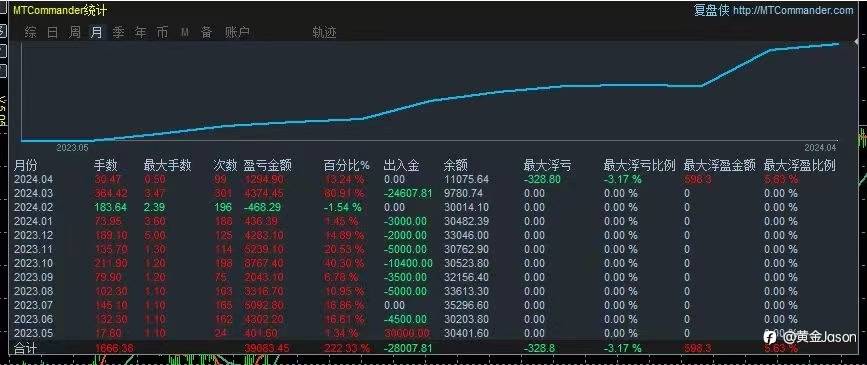Viewport: 867px width, 365px height.
Task: Open the M tab
Action: point(185,33)
